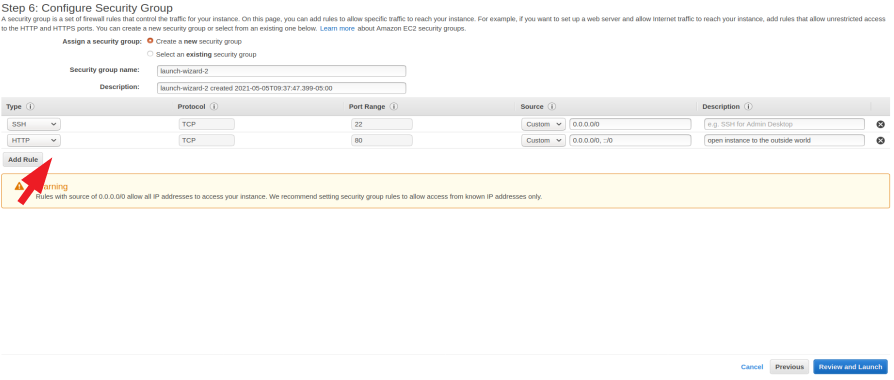Edit 'open instance to the outside world' description
894x380 pixels.
[785, 140]
